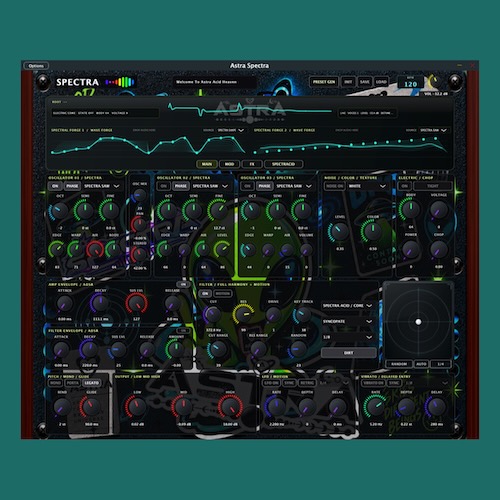The image size is (500, 500).
Task: Switch to the SPECTRACID tab
Action: (283, 164)
